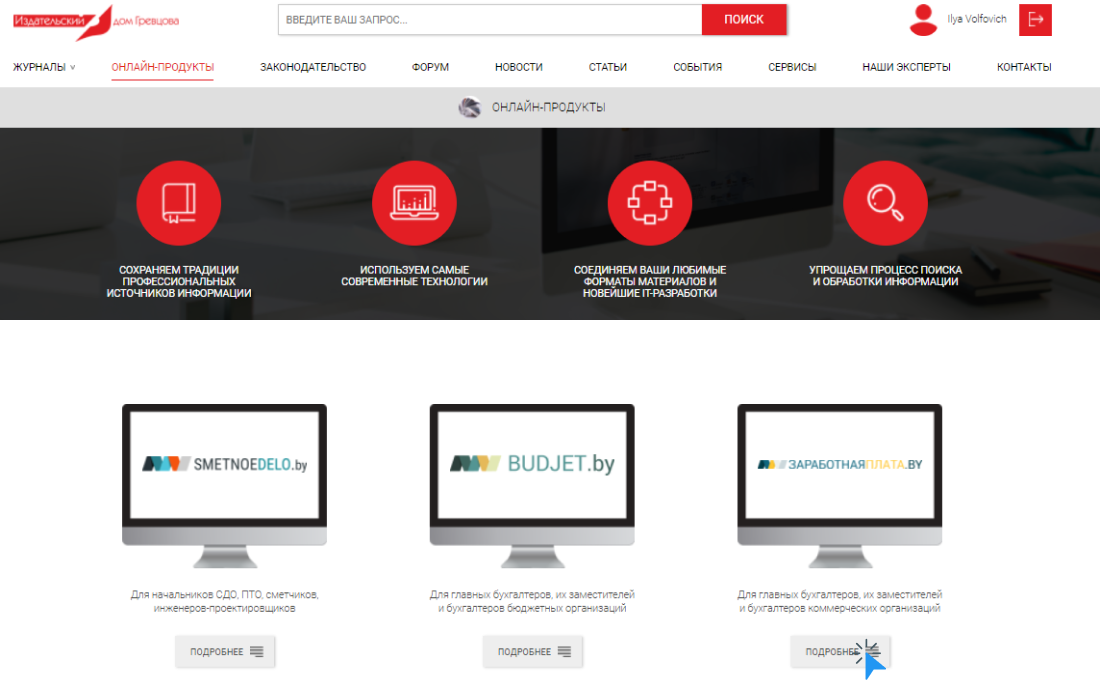Click Подробнее under BUDJET.by
Image resolution: width=1100 pixels, height=680 pixels.
coord(533,651)
